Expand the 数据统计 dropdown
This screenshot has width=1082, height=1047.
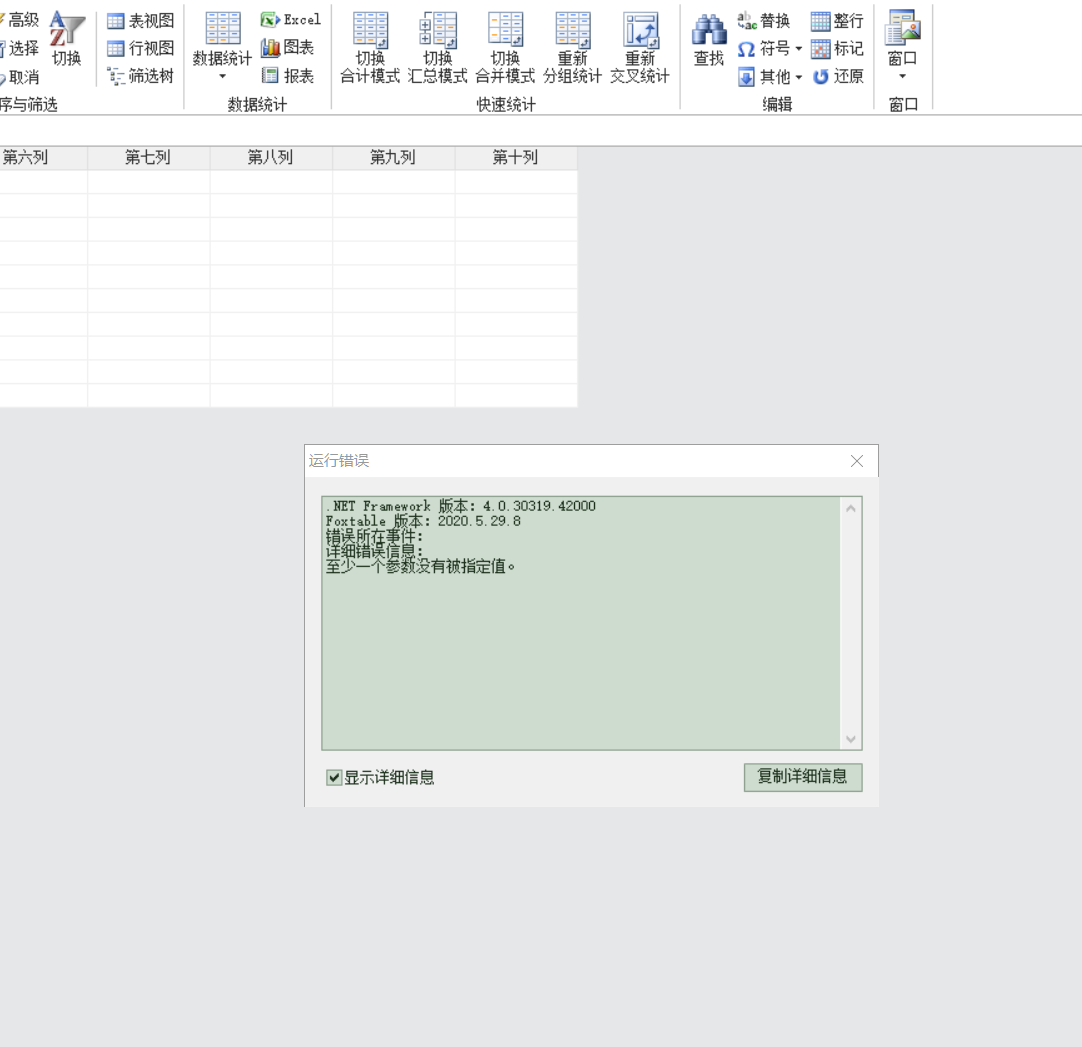click(x=222, y=76)
